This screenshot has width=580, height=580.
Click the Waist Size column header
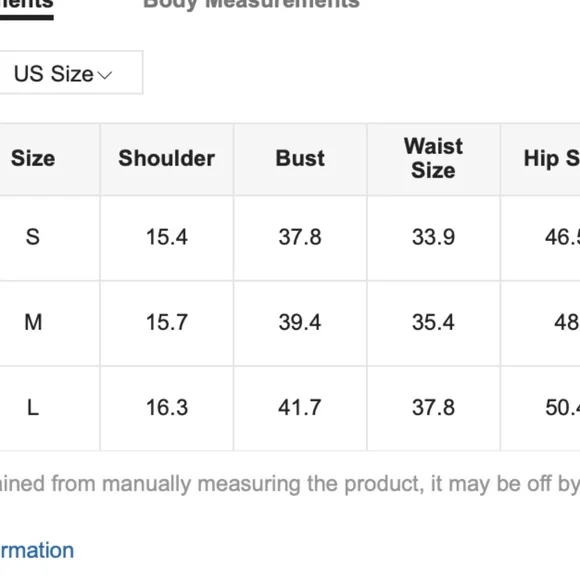tap(433, 158)
